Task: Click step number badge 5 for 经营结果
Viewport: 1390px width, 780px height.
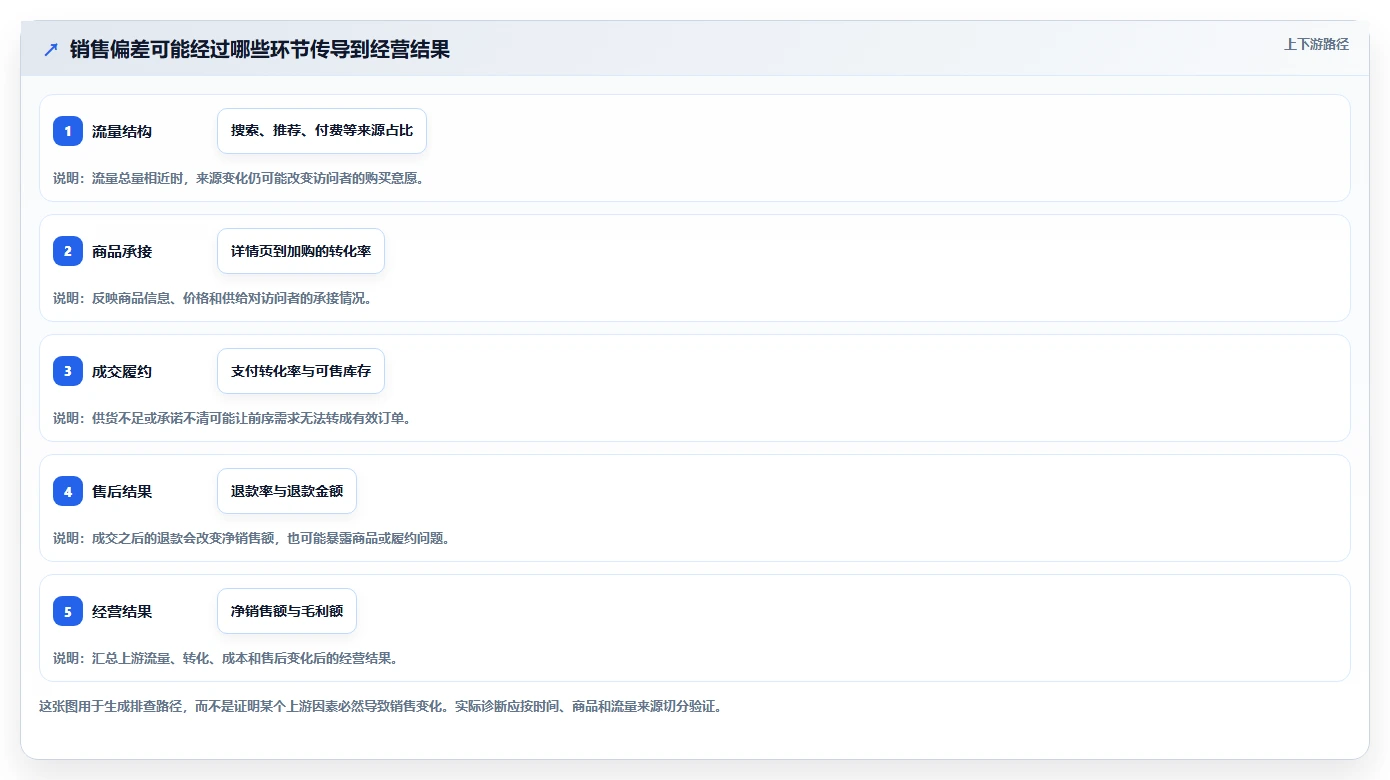Action: click(68, 611)
